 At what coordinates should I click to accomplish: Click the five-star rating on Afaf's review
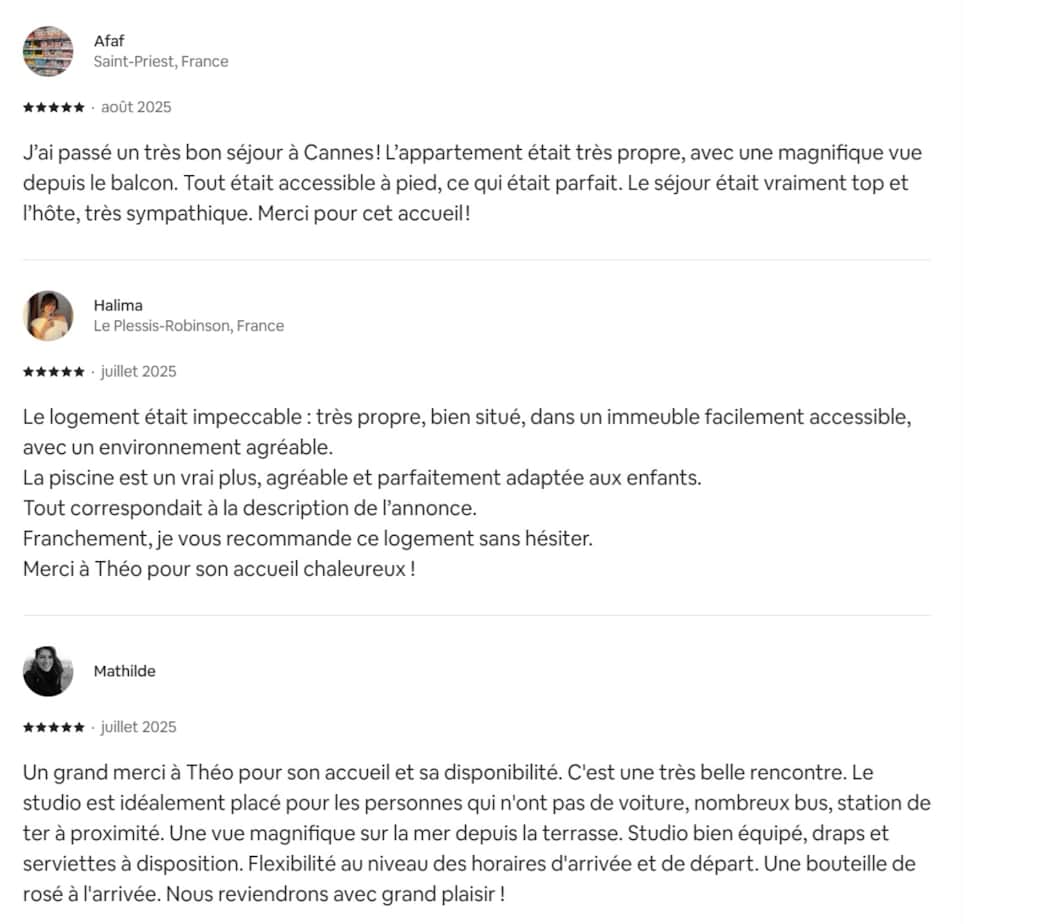[x=54, y=107]
